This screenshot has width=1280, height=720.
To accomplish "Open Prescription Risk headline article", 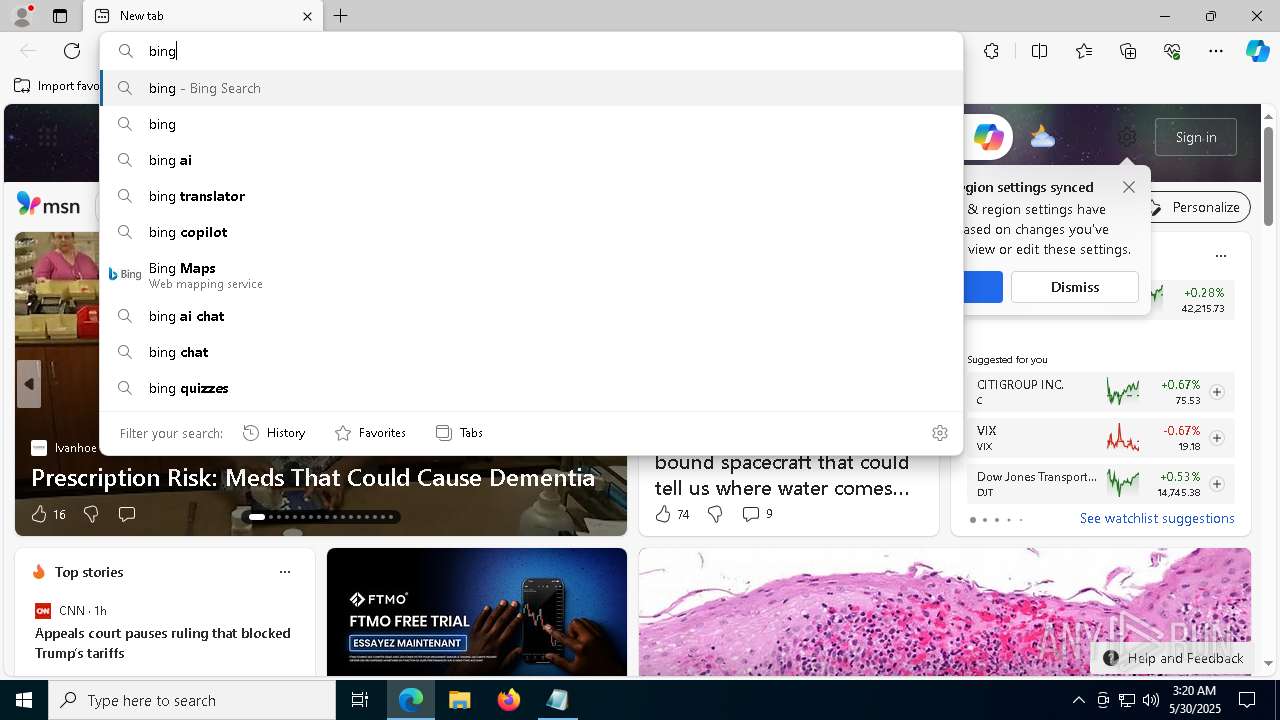I will pyautogui.click(x=313, y=478).
